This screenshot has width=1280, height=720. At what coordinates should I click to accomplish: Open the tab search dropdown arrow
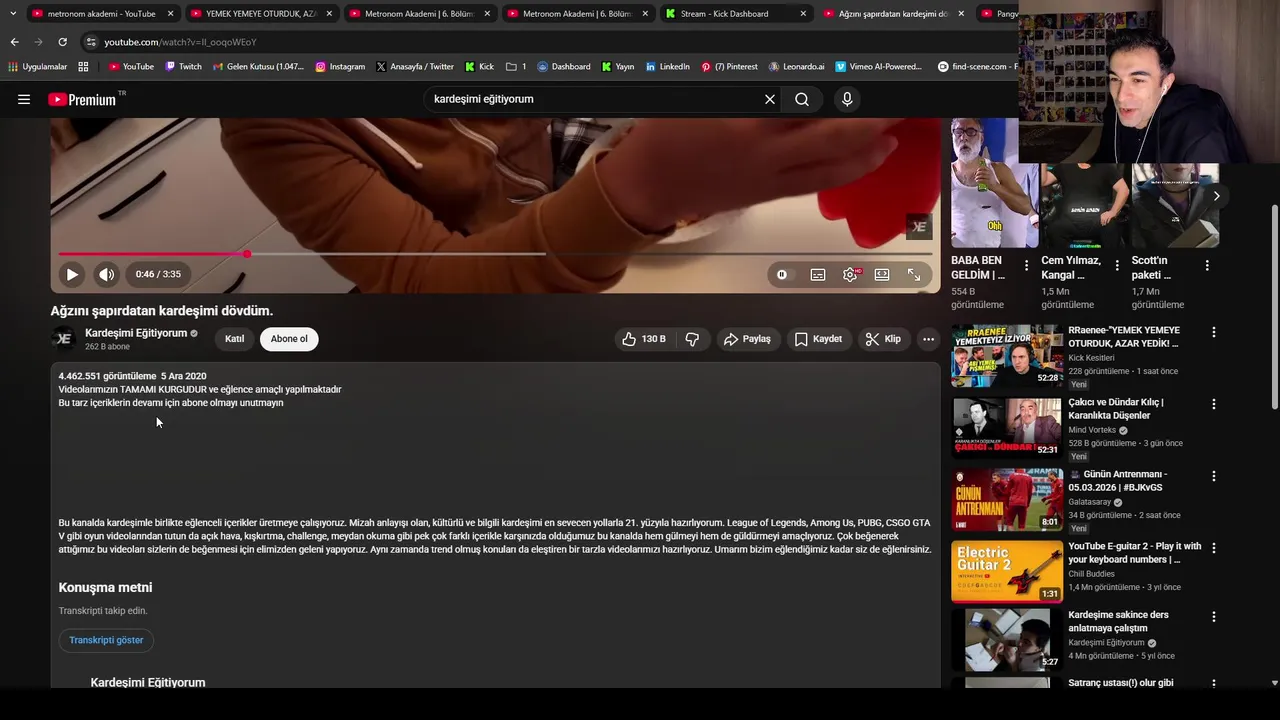click(x=12, y=14)
